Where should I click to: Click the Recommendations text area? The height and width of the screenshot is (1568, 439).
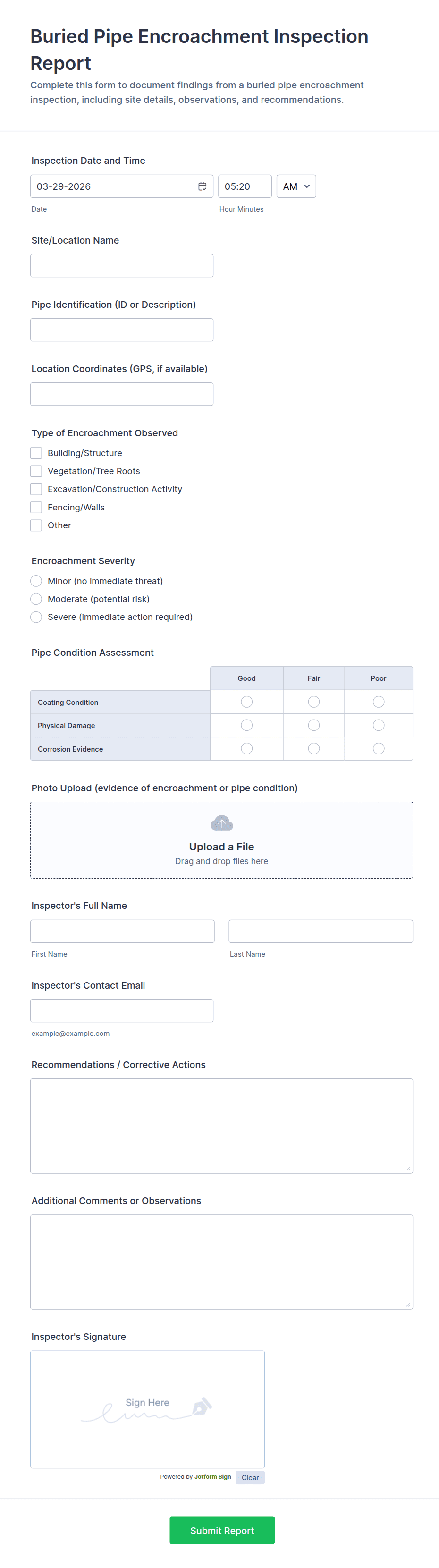pos(222,1126)
